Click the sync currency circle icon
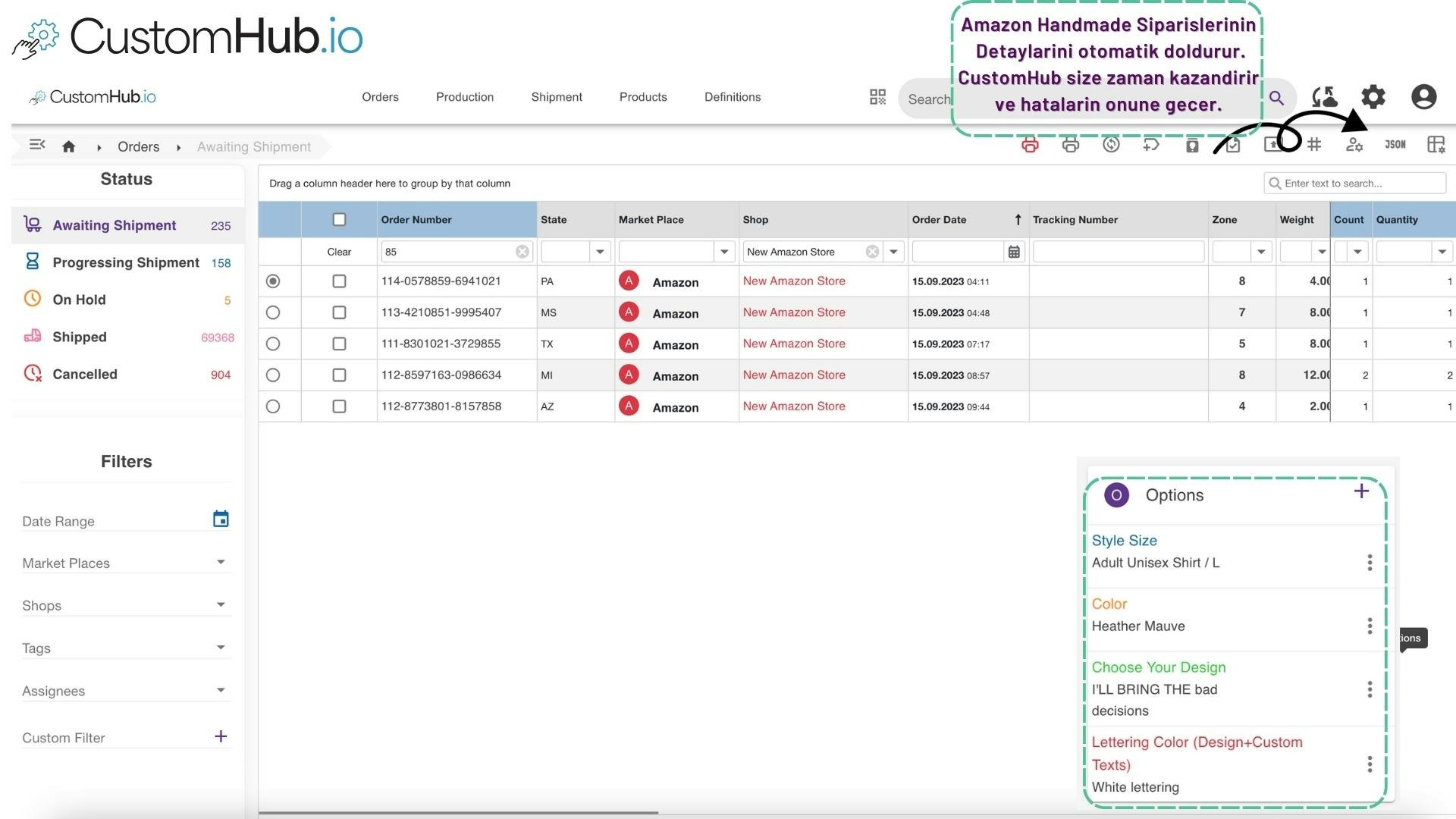This screenshot has height=819, width=1456. (1111, 144)
